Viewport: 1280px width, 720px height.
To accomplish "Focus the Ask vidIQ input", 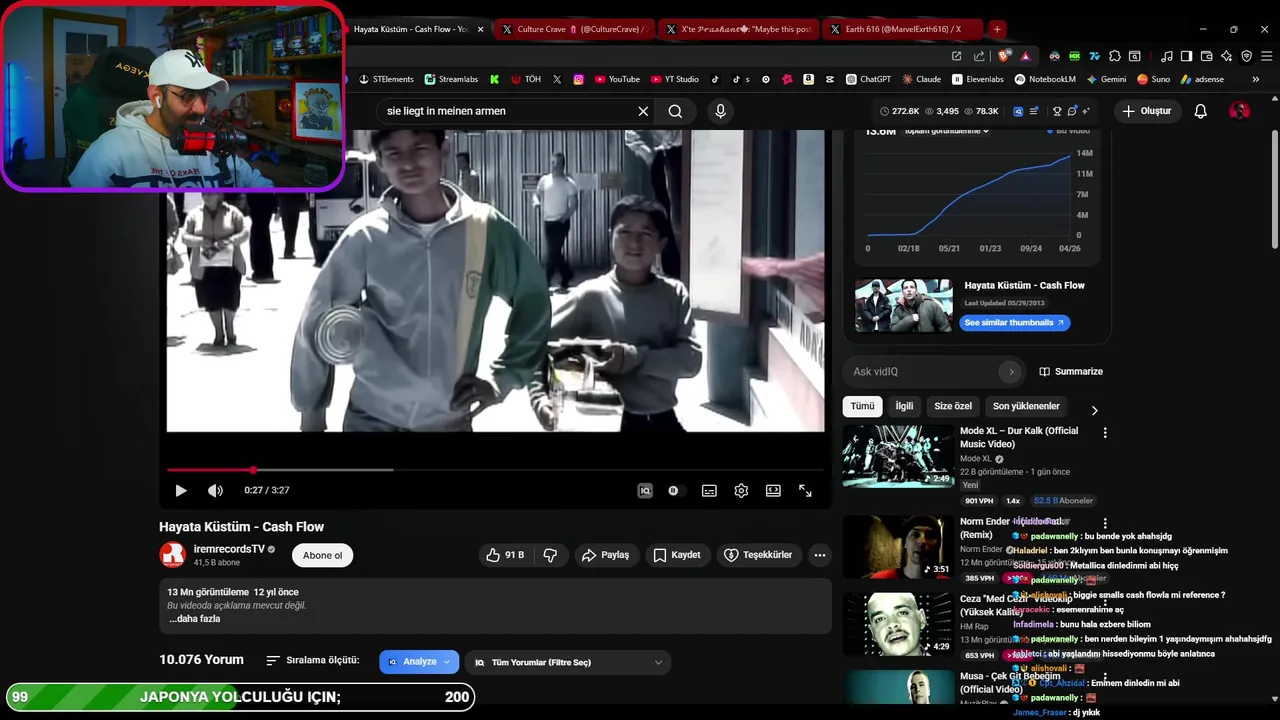I will click(x=923, y=372).
